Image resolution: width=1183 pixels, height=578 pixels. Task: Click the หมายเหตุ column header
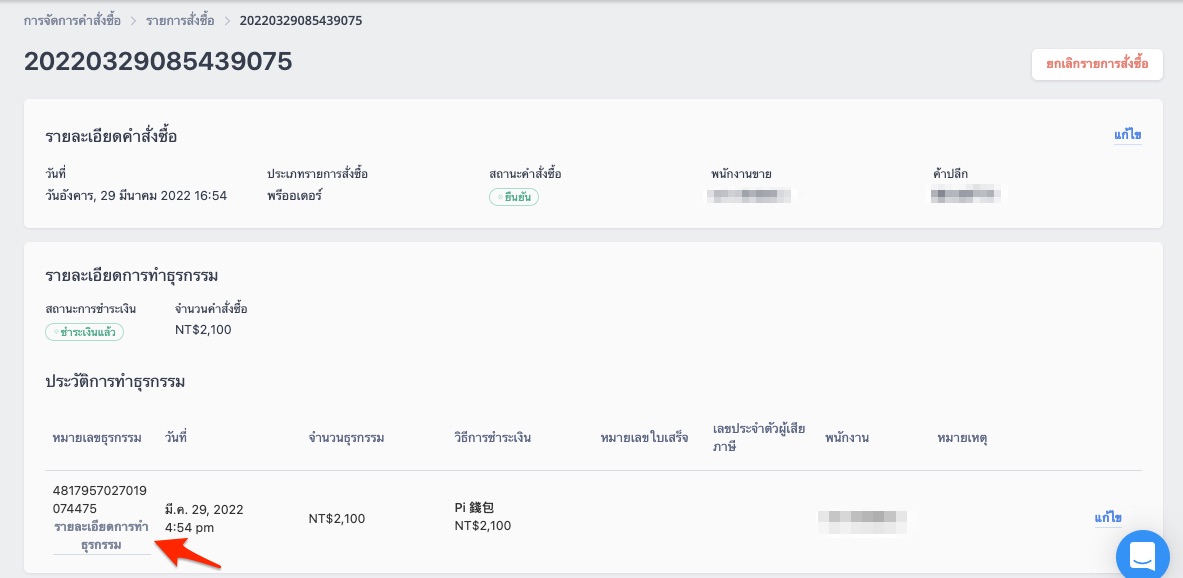click(x=962, y=438)
